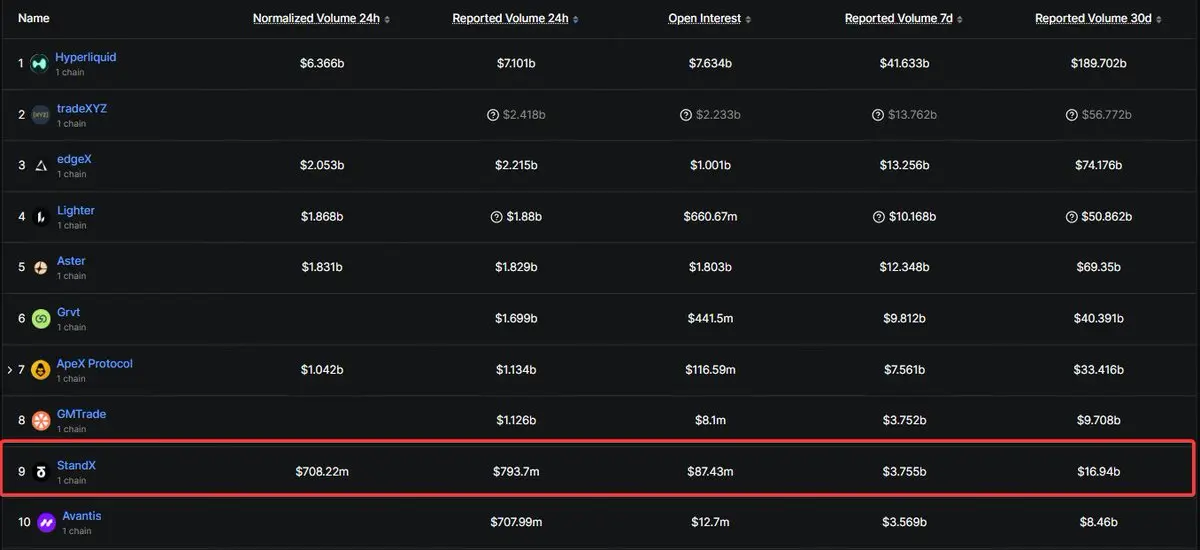Click the edgeX triangle logo icon
This screenshot has height=550, width=1200.
point(40,165)
